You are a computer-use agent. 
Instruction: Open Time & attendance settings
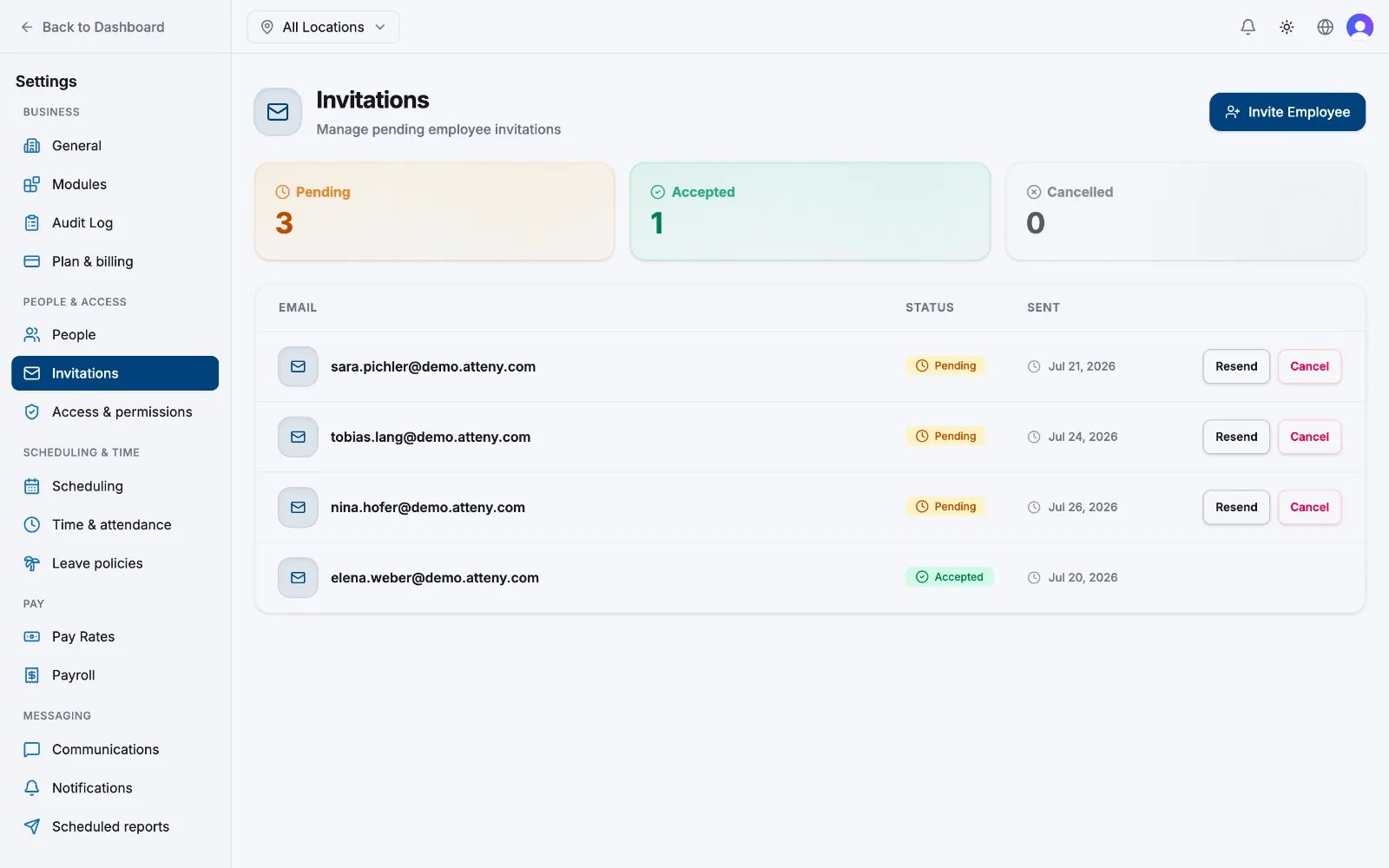(115, 524)
